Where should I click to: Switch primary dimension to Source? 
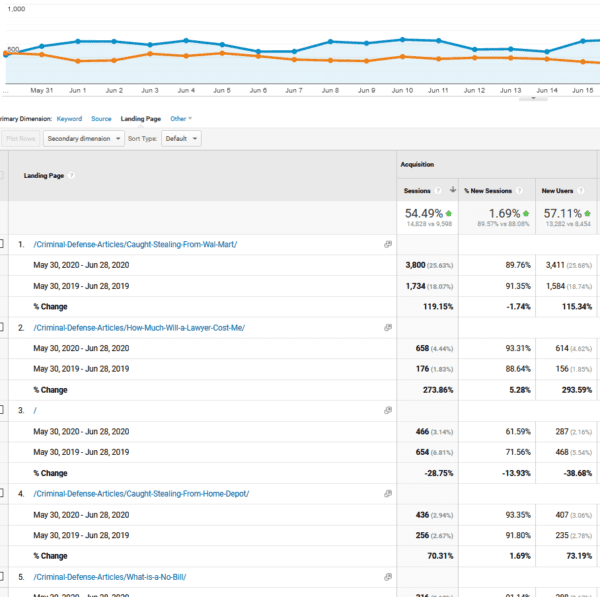coord(101,118)
